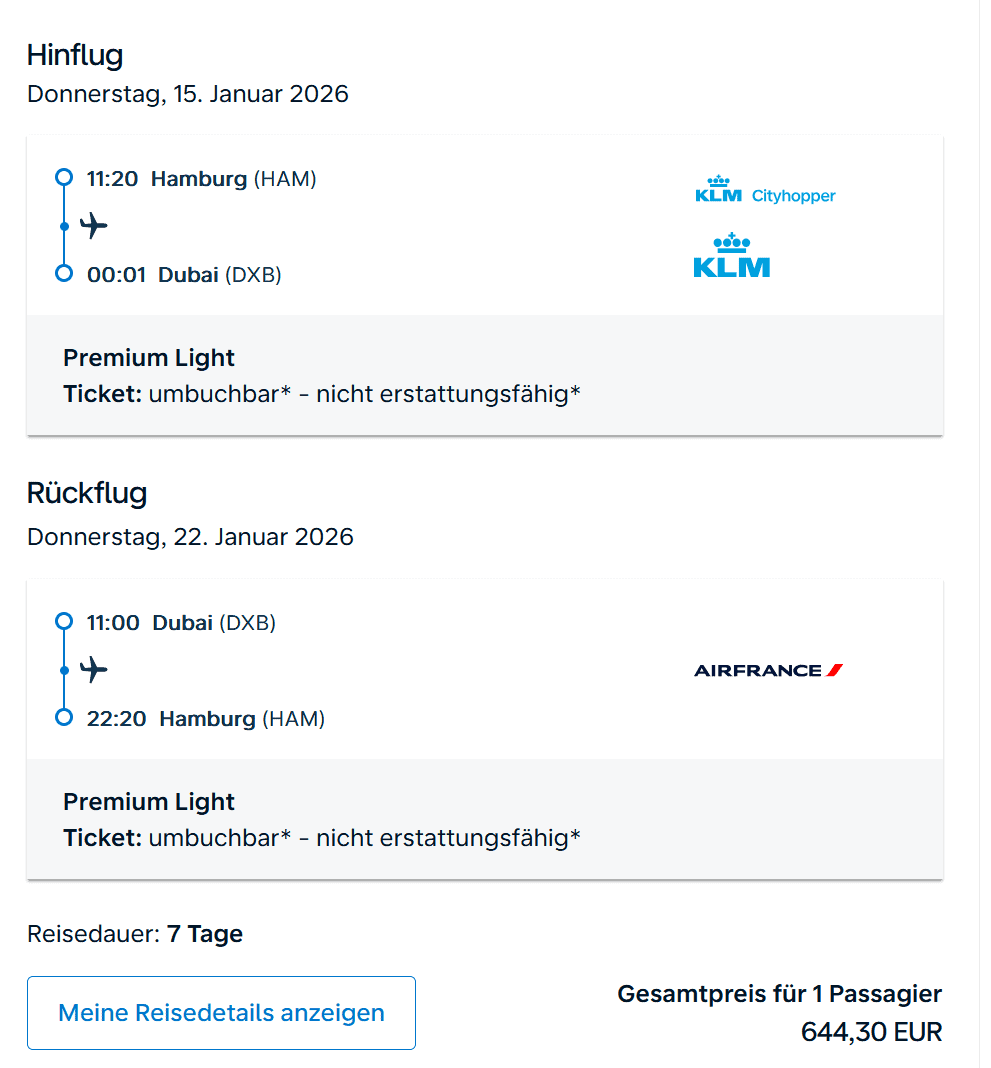Image resolution: width=991 pixels, height=1068 pixels.
Task: Click the 11:20 Hamburg (HAM) departure entry
Action: (201, 179)
